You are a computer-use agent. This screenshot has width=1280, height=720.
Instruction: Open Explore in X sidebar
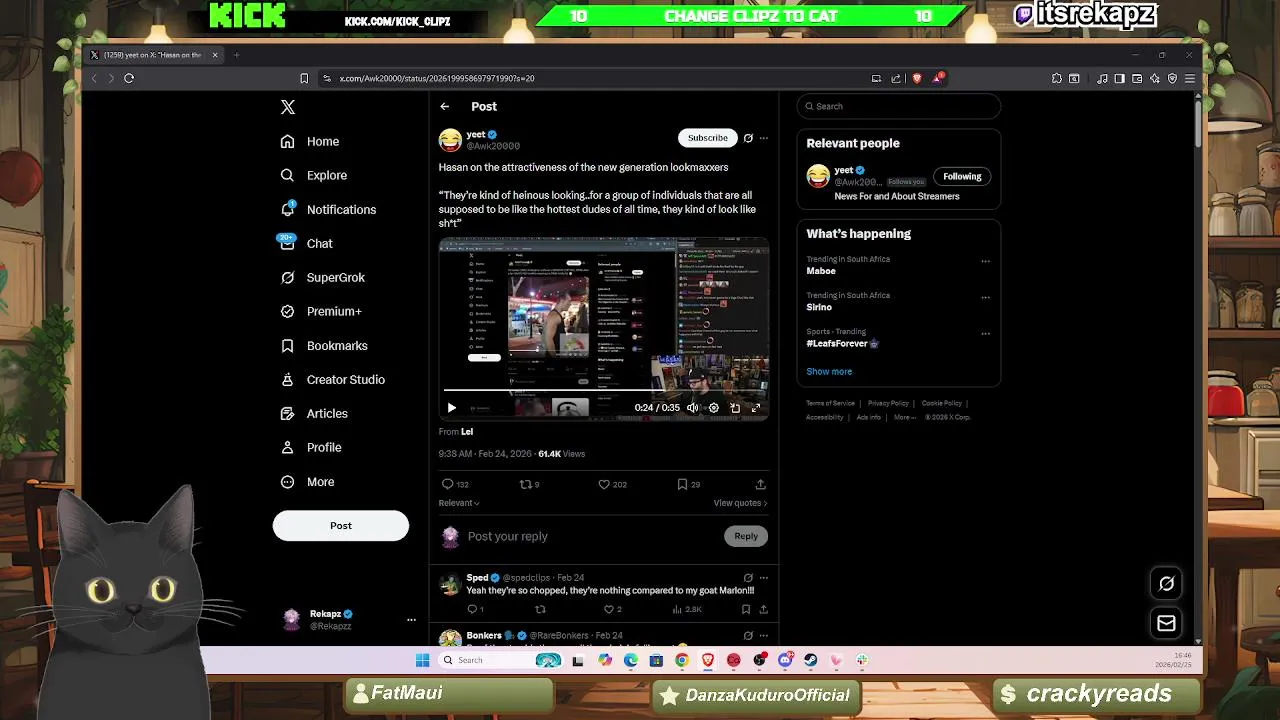(313, 176)
